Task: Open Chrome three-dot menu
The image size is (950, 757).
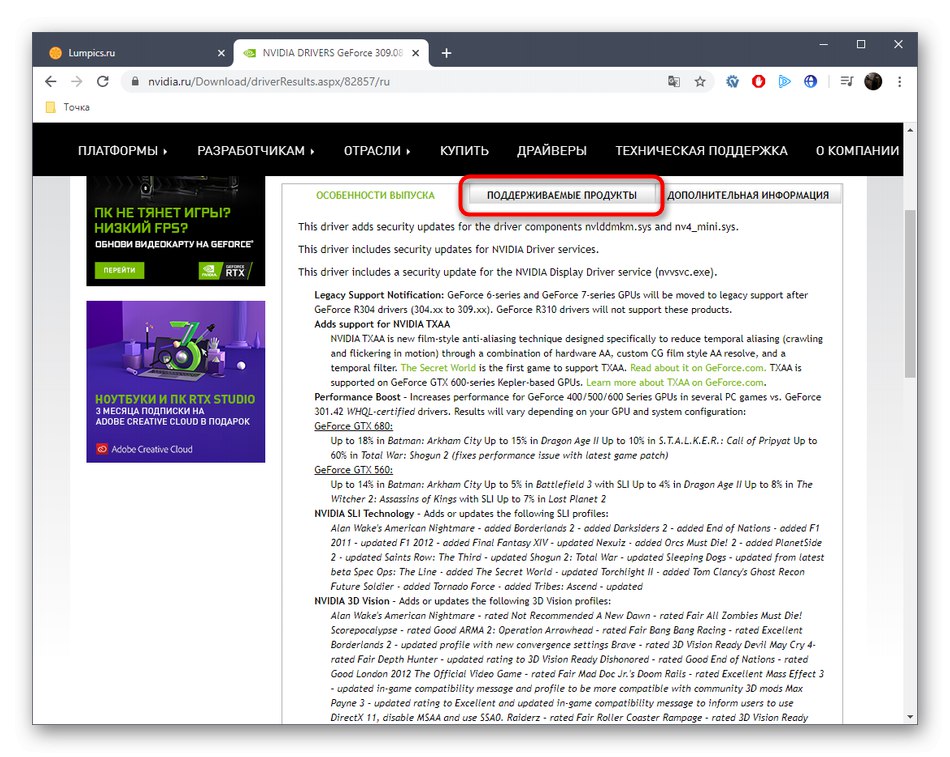Action: pos(900,82)
